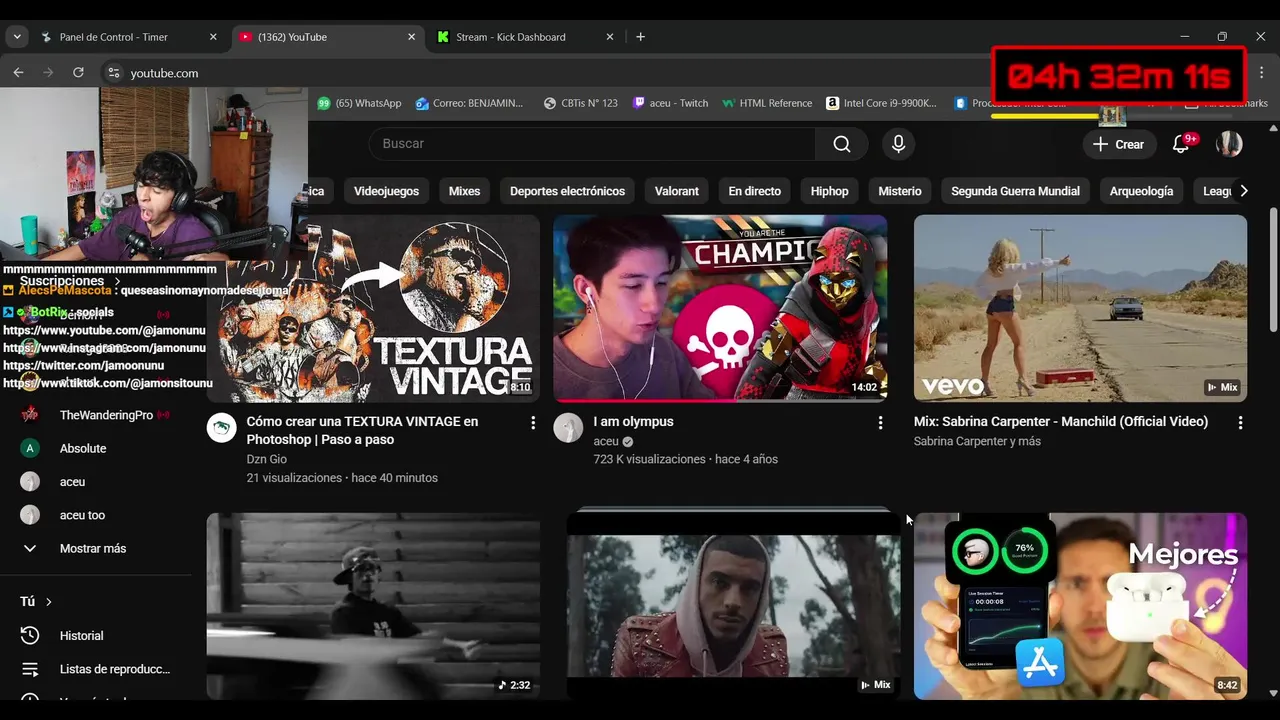Open notifications bell
The image size is (1280, 720).
(1181, 144)
